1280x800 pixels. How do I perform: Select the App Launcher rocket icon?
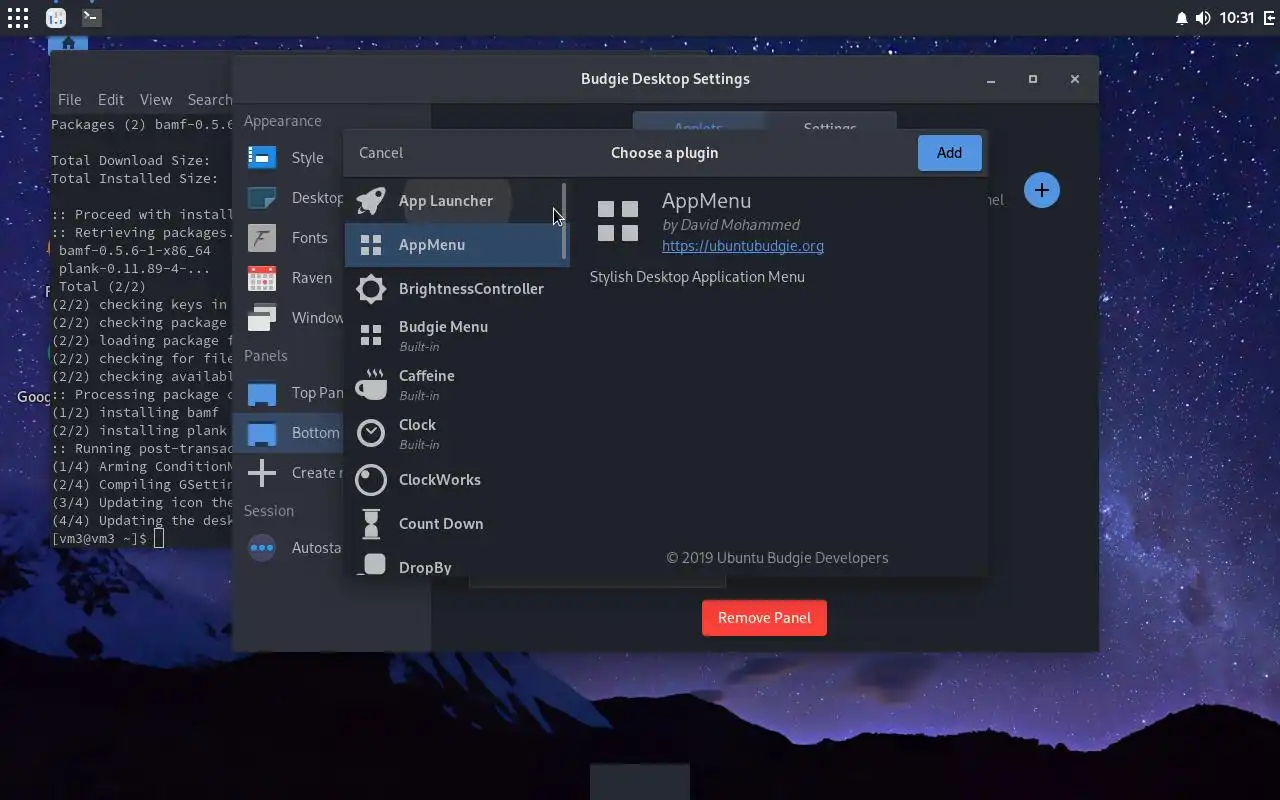[371, 201]
